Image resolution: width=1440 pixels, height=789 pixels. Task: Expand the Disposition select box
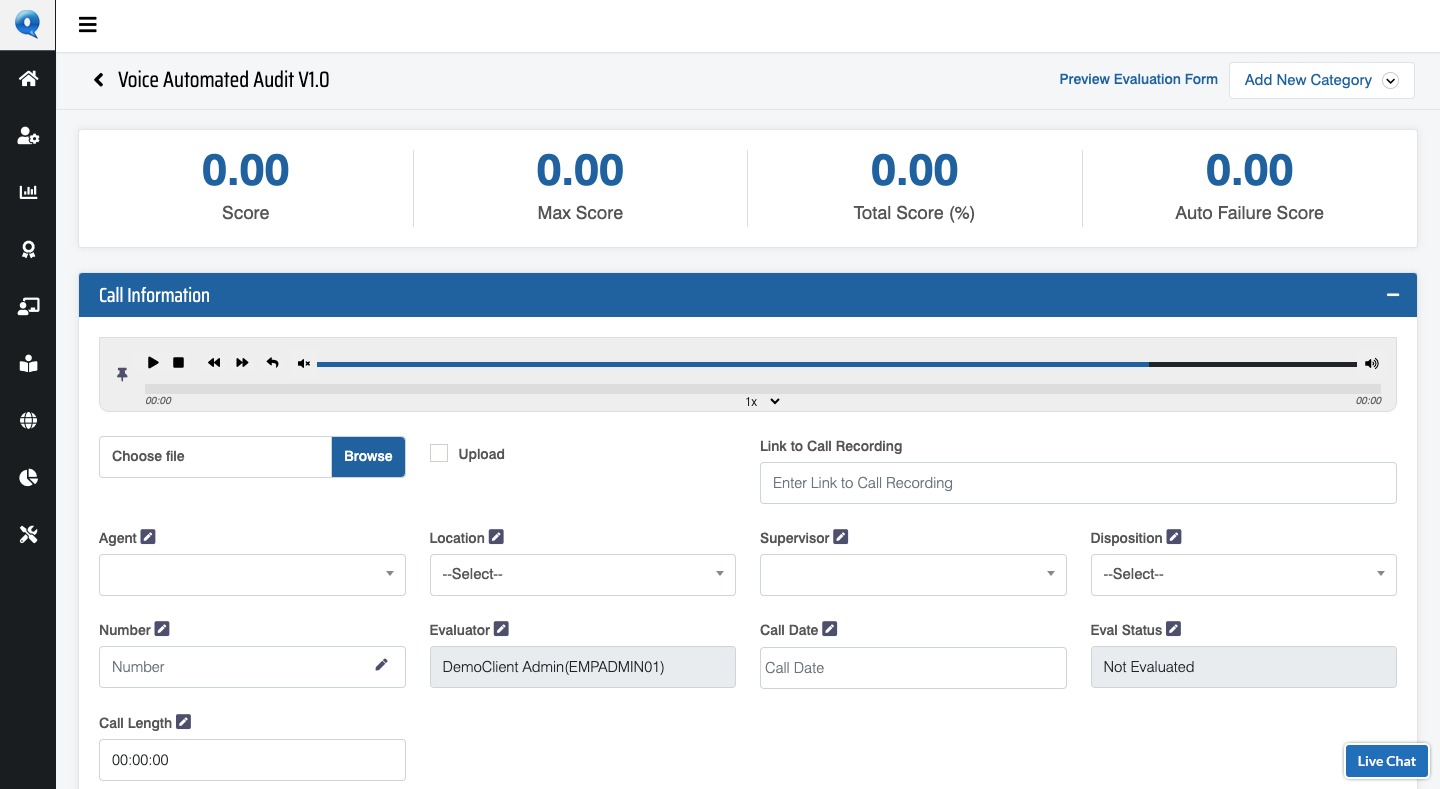(1242, 575)
